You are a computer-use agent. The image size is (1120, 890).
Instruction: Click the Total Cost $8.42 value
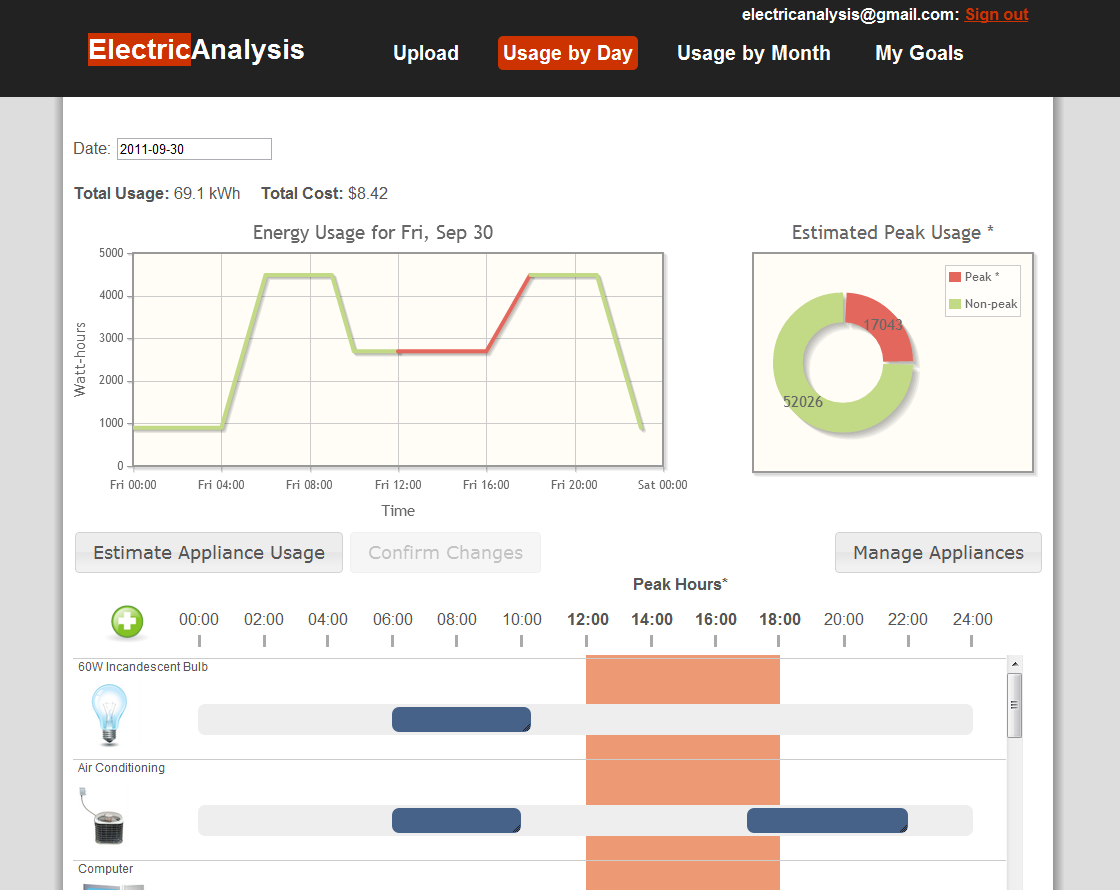click(x=368, y=194)
